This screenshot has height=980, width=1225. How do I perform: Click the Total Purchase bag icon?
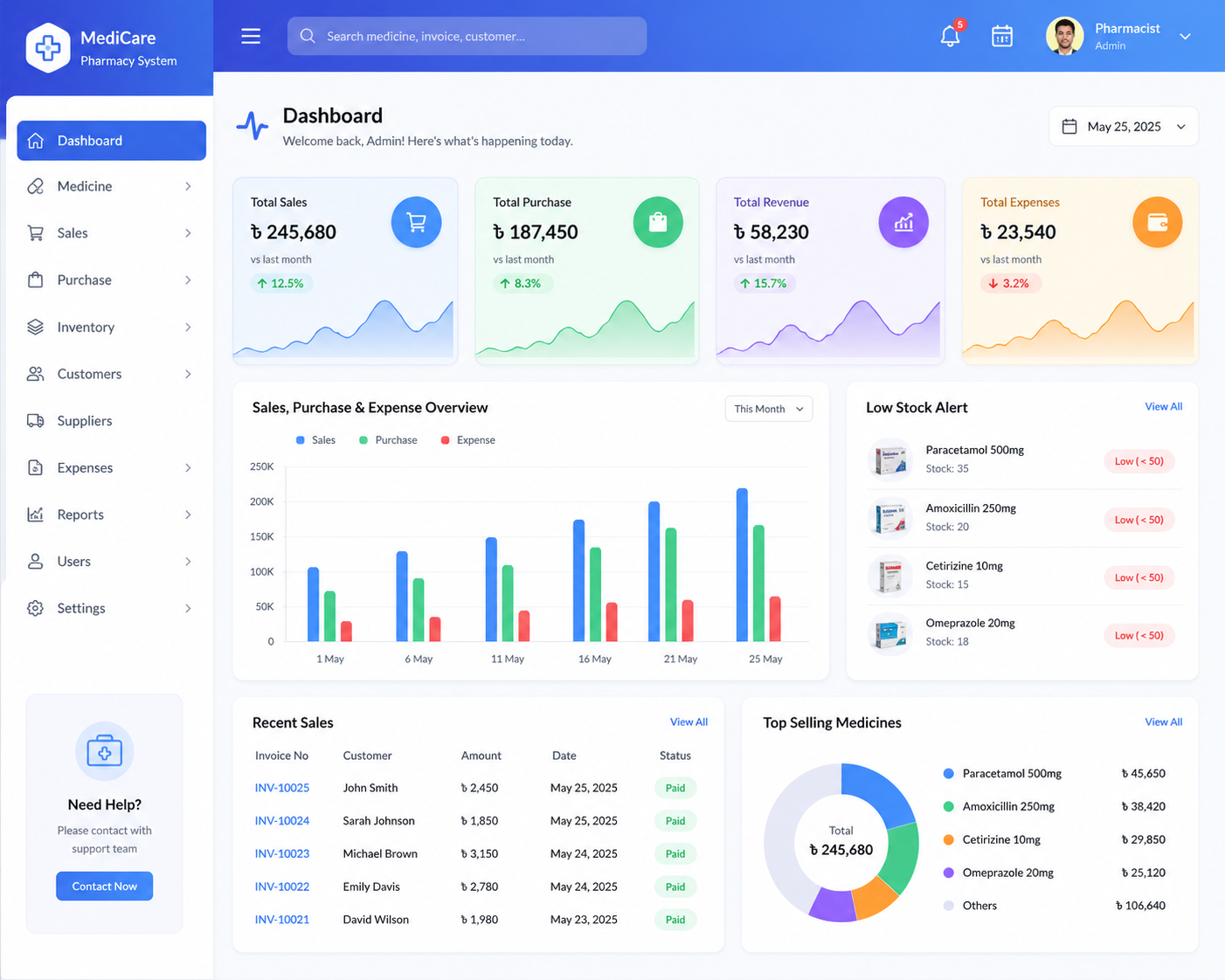pyautogui.click(x=658, y=223)
